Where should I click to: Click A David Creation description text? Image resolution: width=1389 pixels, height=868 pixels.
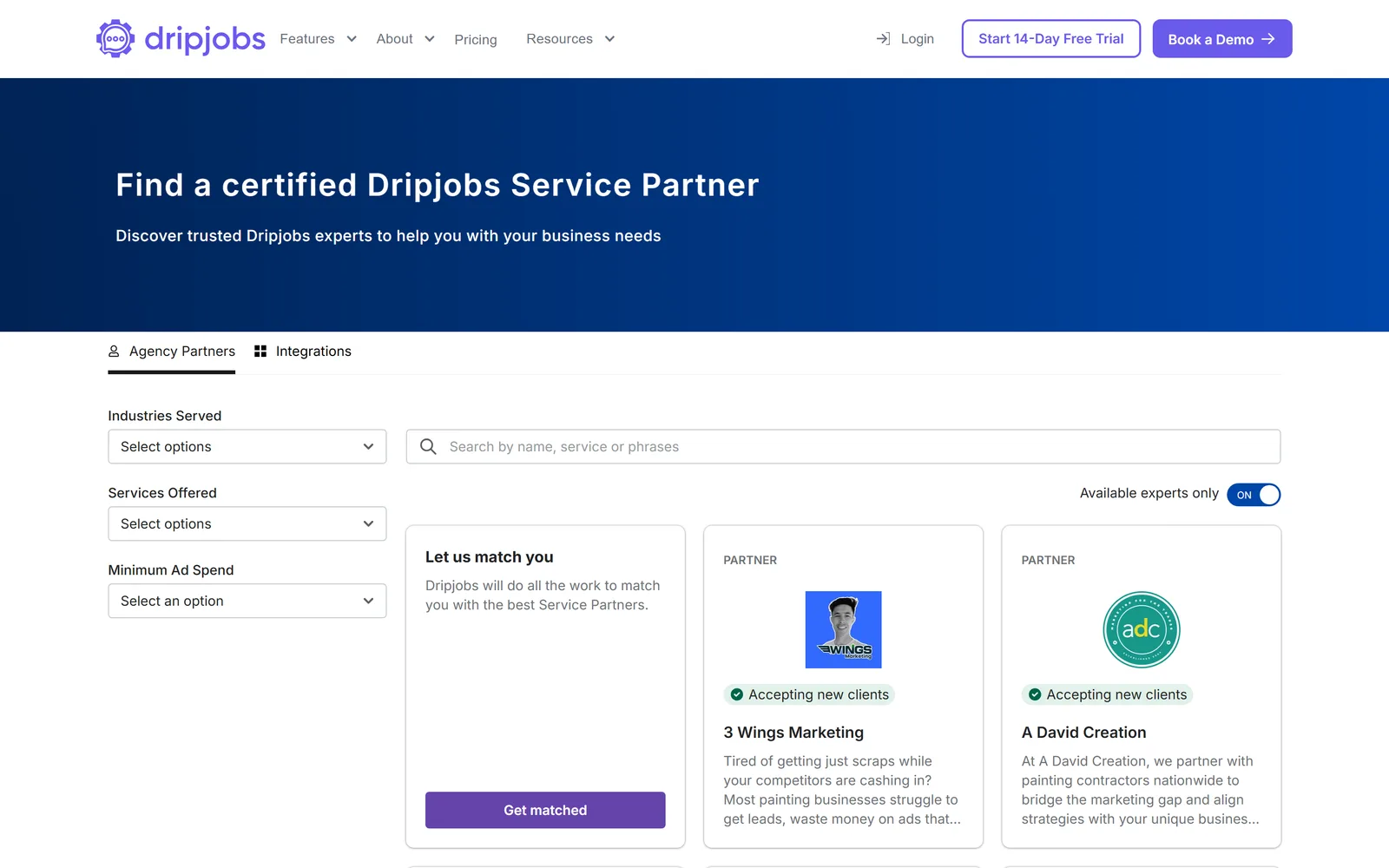click(1140, 790)
